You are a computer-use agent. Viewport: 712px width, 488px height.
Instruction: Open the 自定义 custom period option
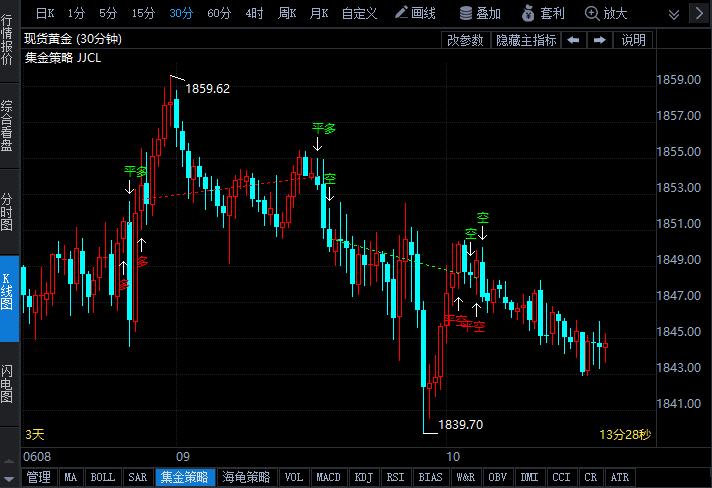pos(359,14)
